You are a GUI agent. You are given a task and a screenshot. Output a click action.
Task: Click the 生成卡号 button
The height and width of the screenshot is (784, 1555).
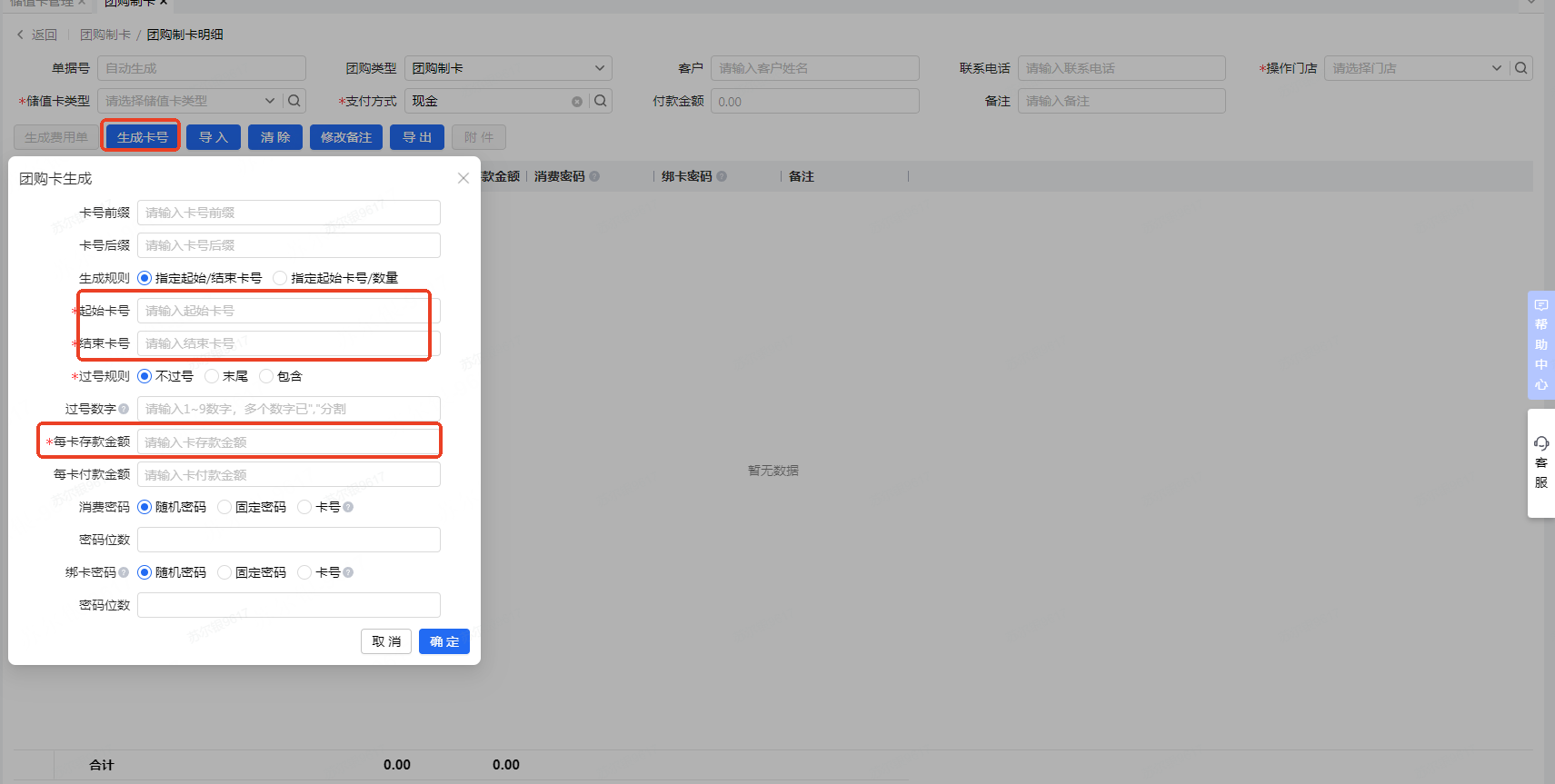coord(143,137)
